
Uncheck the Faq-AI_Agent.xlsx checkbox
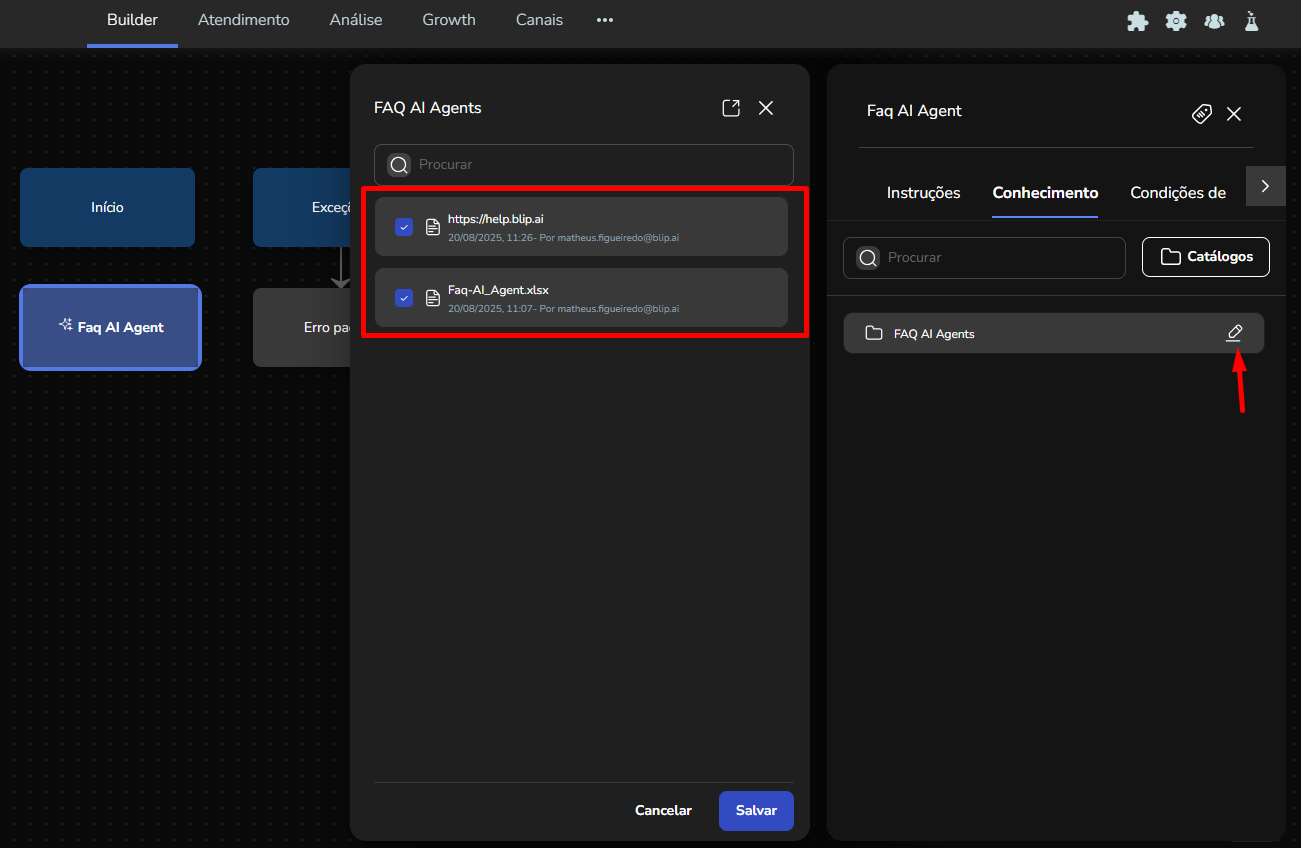404,298
